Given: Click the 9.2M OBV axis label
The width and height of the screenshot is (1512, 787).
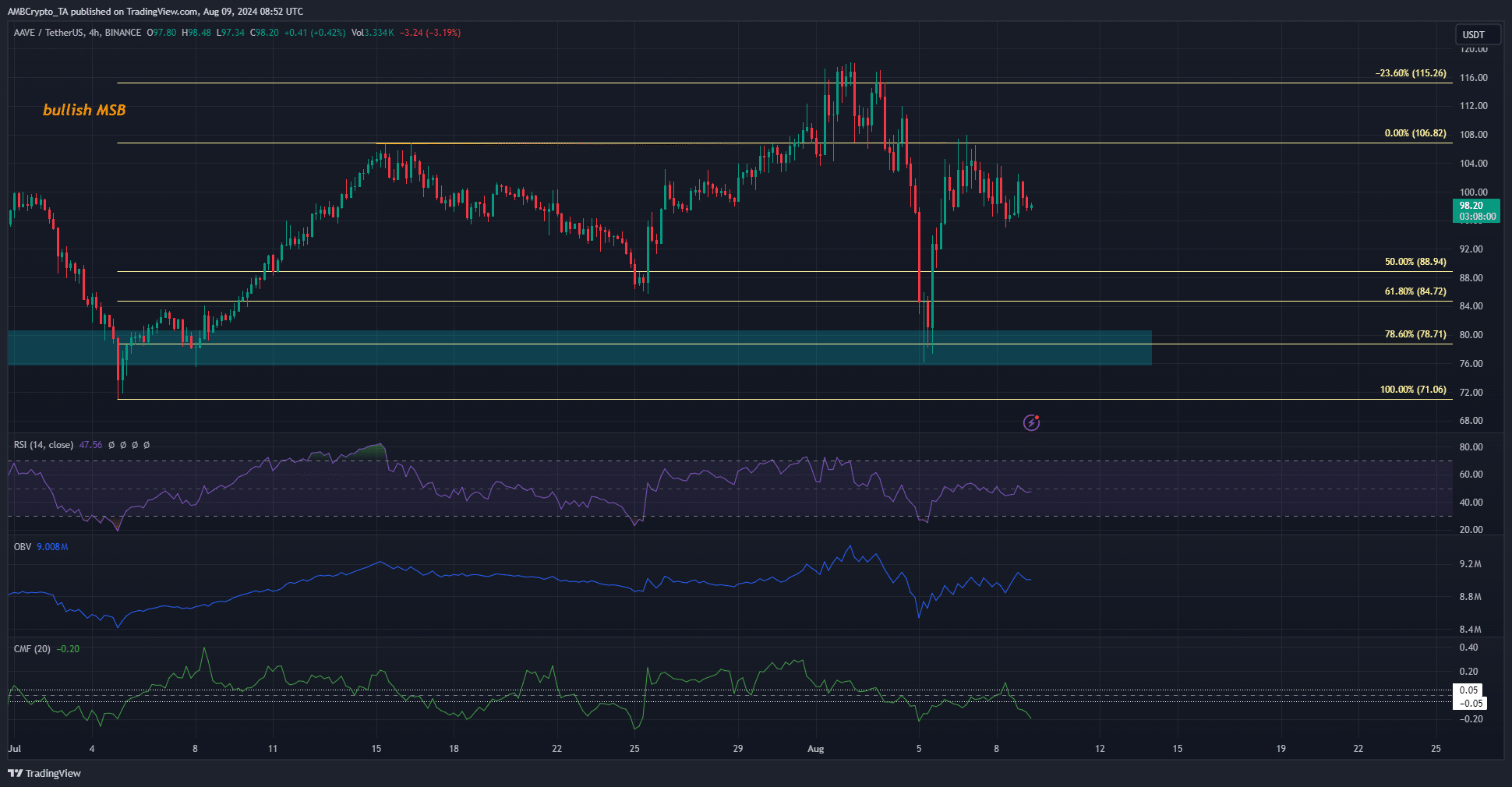Looking at the screenshot, I should click(1470, 564).
